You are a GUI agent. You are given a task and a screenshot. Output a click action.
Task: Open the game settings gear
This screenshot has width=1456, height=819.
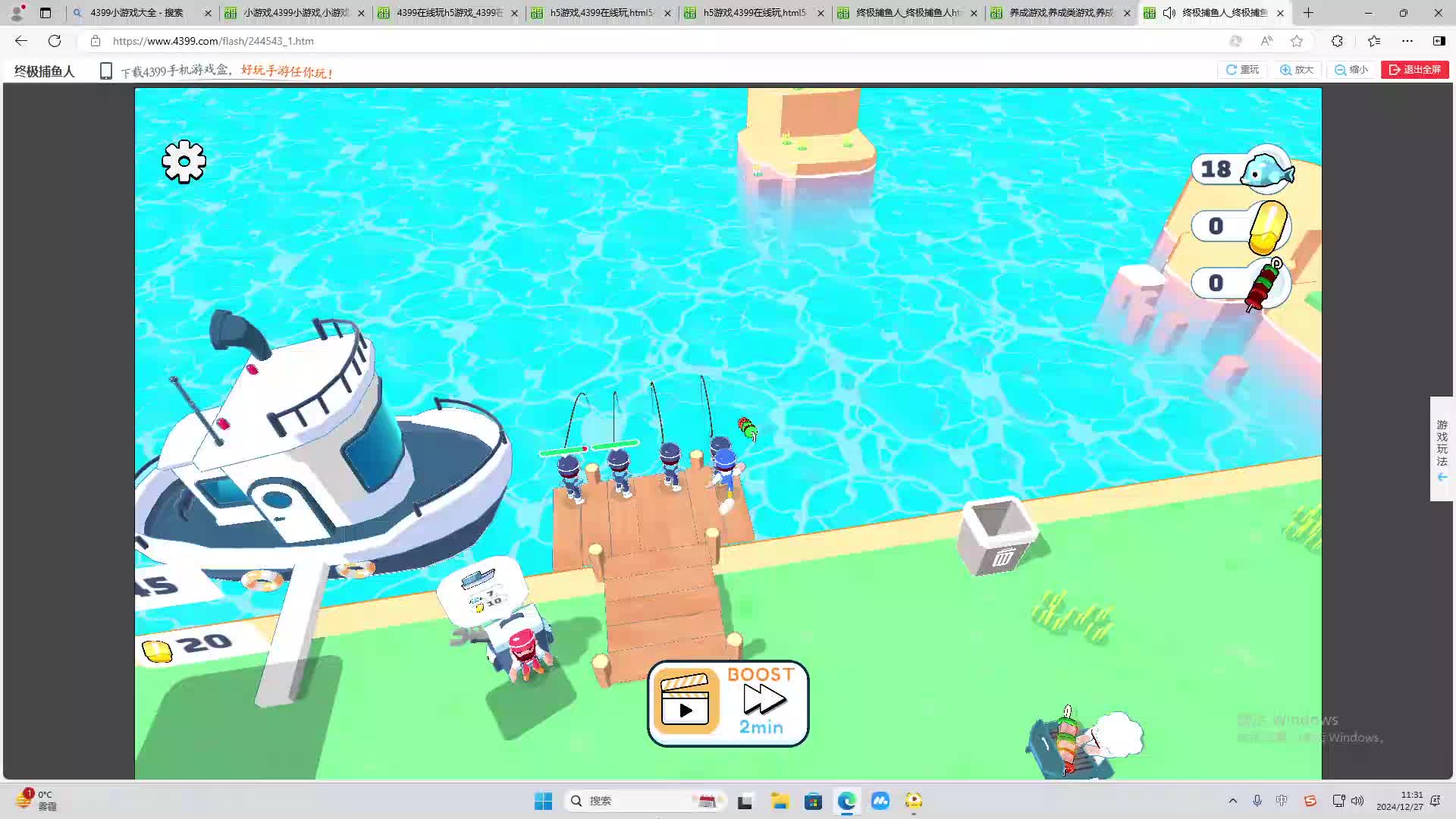click(x=184, y=162)
